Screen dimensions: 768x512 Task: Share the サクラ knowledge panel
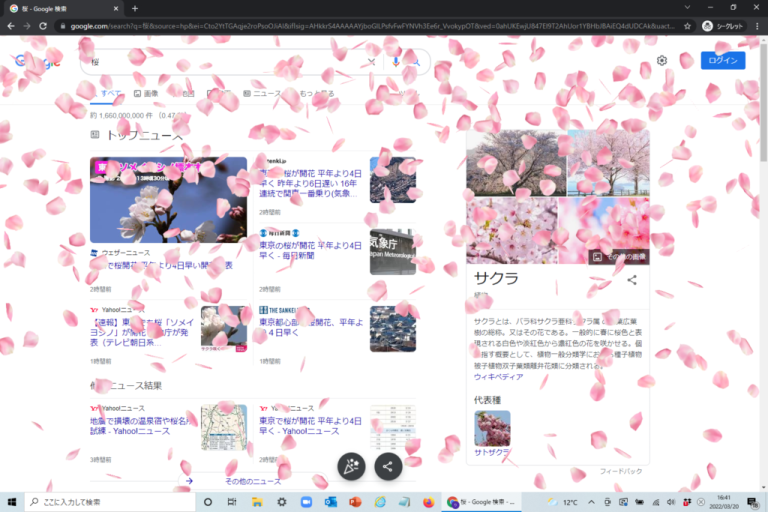632,280
